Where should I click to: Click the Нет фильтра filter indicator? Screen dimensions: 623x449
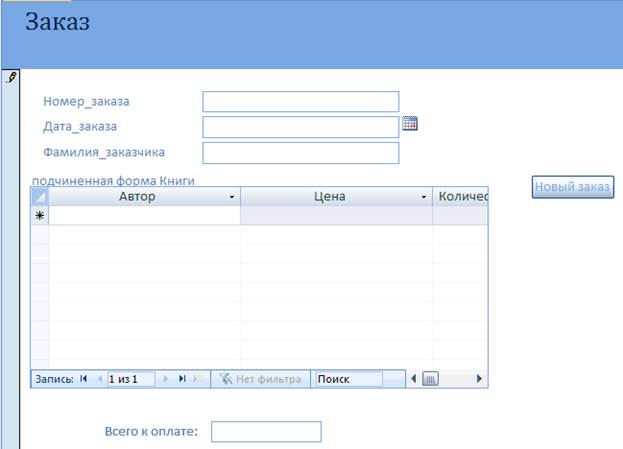point(261,379)
